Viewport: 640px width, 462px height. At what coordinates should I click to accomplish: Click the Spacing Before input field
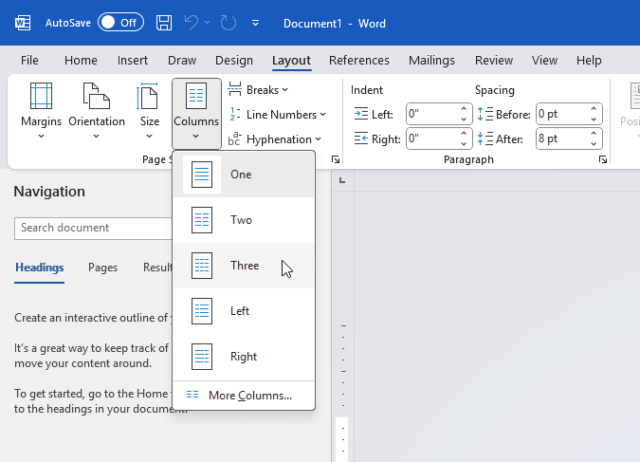tap(562, 114)
